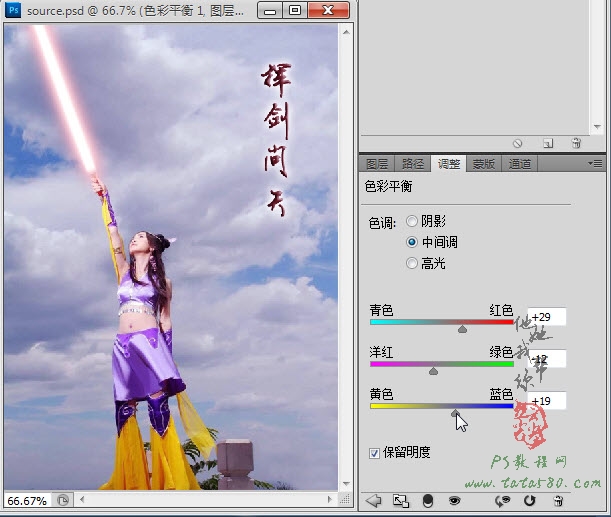The height and width of the screenshot is (517, 611).
Task: Toggle the 保留明度 preserve luminosity checkbox
Action: (x=374, y=453)
